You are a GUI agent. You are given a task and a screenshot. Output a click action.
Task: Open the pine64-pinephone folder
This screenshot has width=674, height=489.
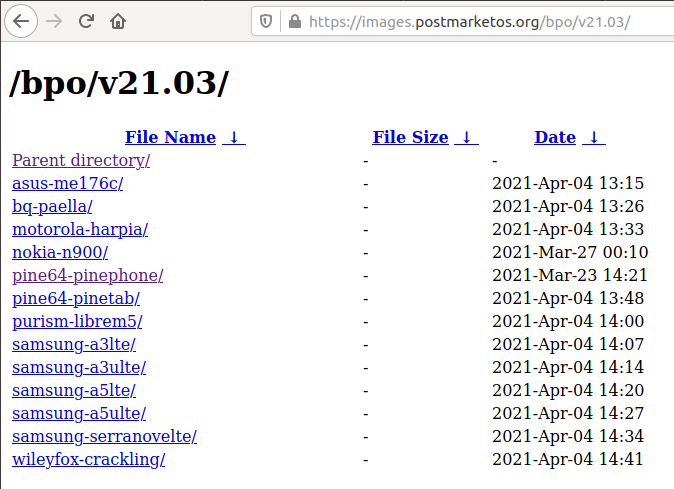tap(88, 275)
